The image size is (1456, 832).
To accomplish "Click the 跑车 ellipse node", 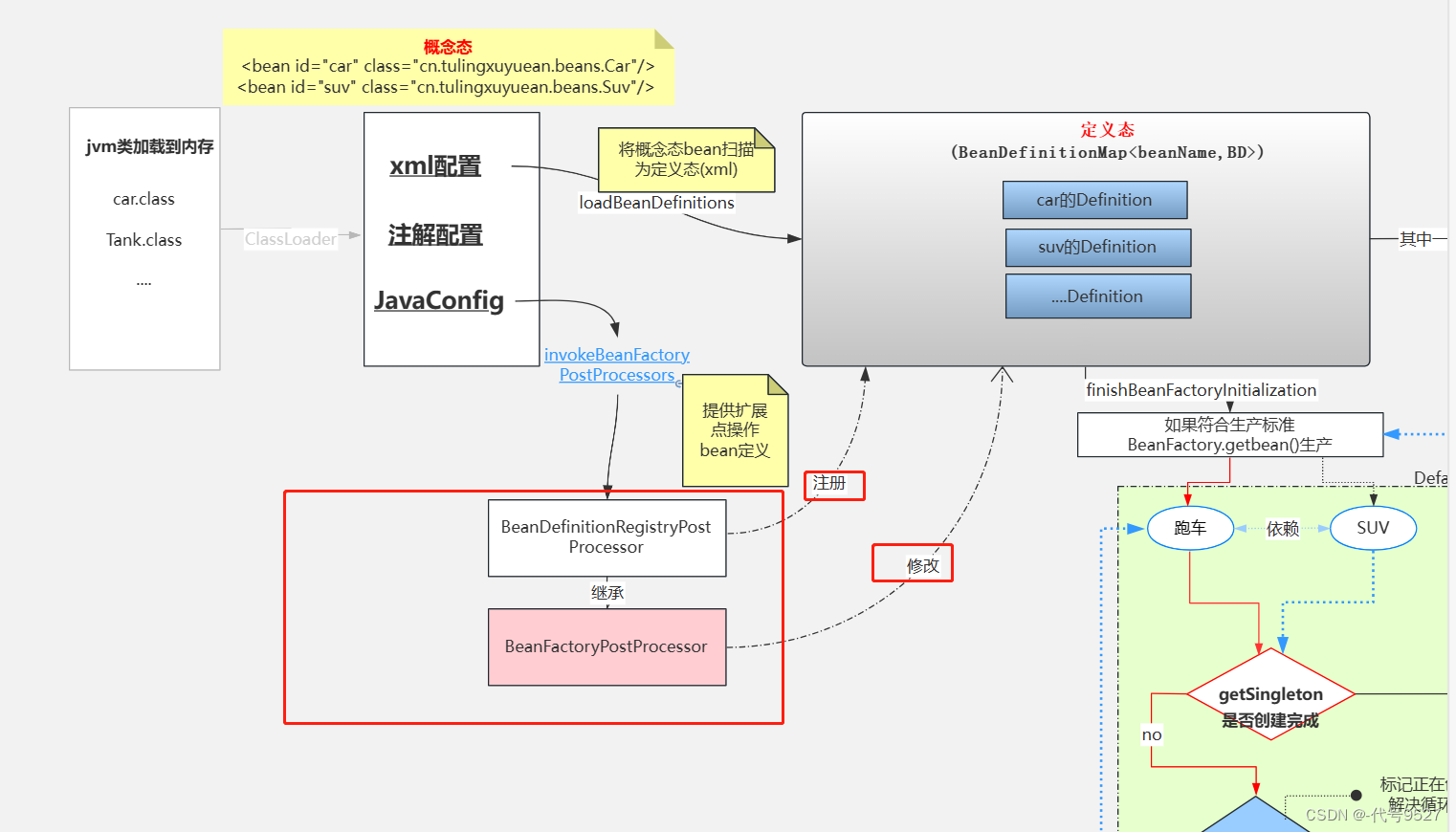I will (x=1190, y=528).
